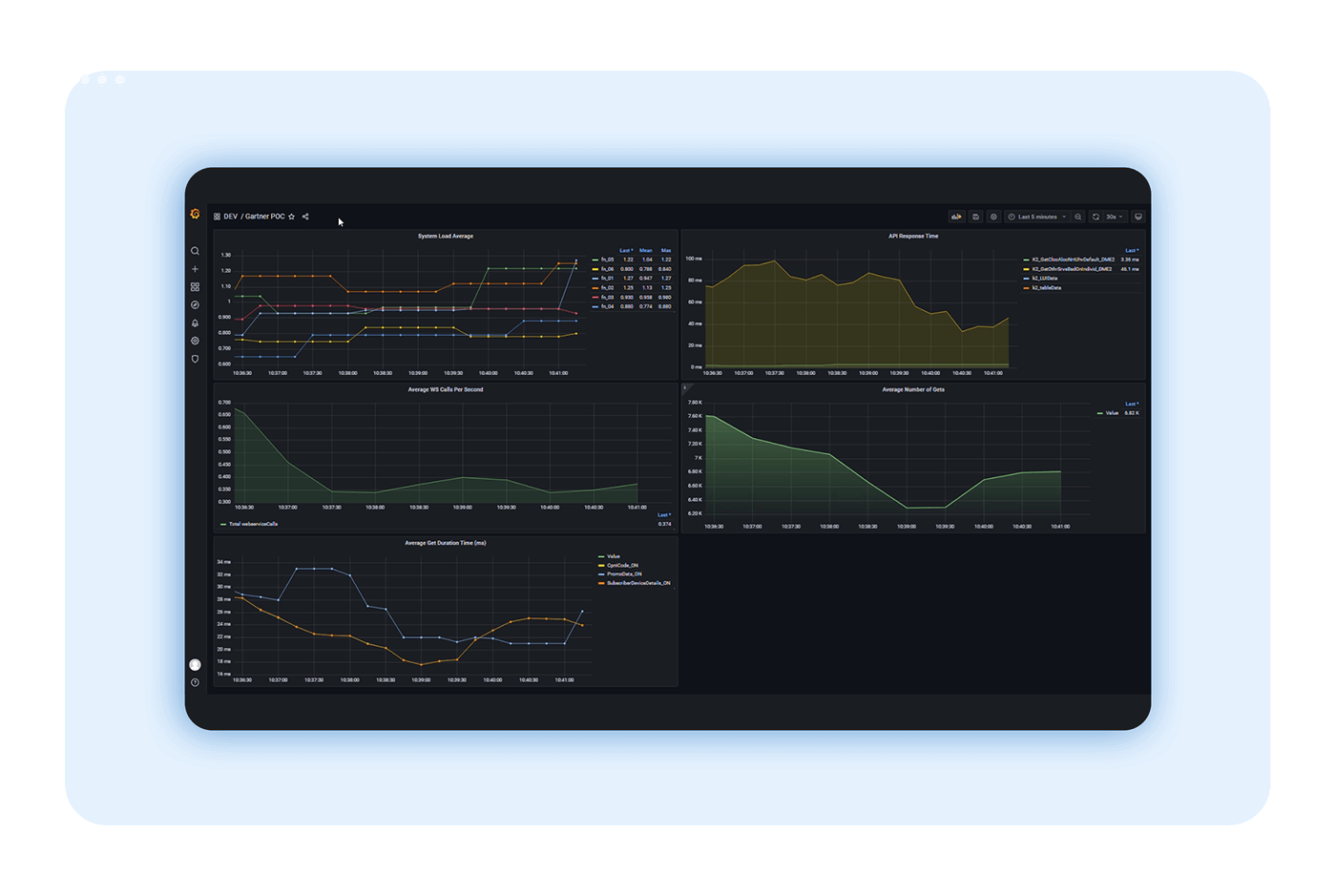Open the dashboards grid sidebar icon
1336x896 pixels.
pos(195,287)
